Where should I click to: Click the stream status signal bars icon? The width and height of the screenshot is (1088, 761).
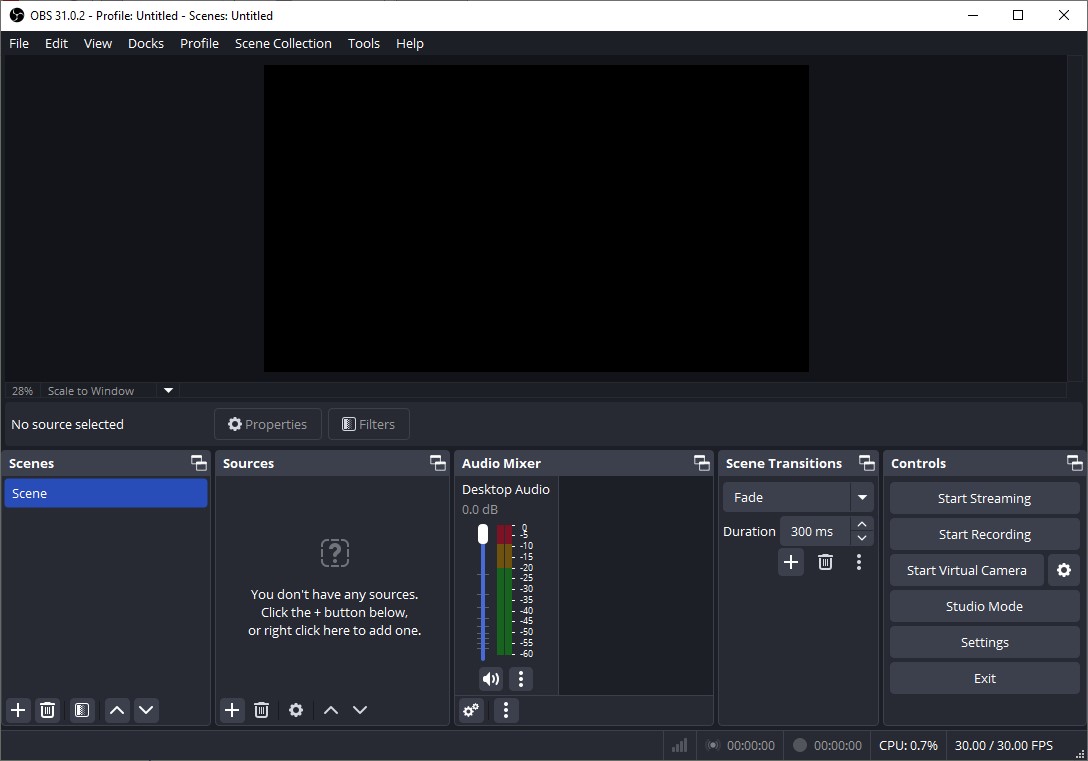click(679, 745)
